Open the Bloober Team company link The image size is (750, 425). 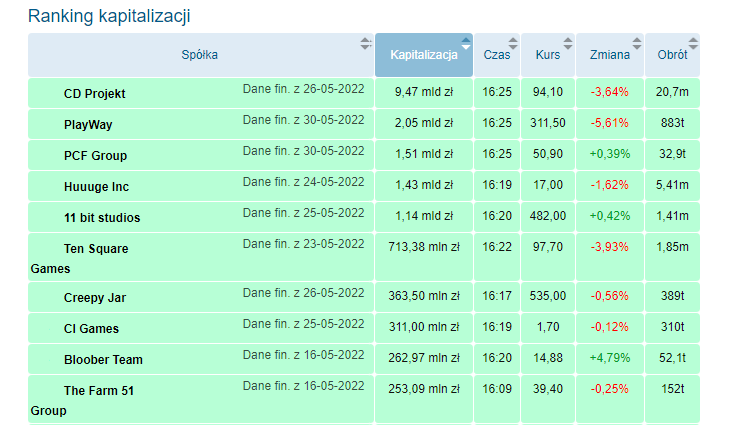(x=103, y=359)
